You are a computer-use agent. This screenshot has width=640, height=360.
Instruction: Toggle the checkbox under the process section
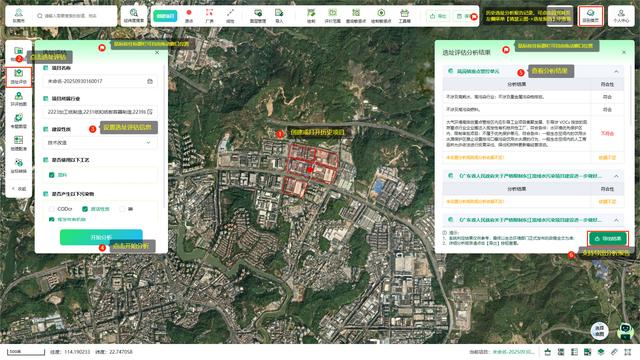click(51, 175)
